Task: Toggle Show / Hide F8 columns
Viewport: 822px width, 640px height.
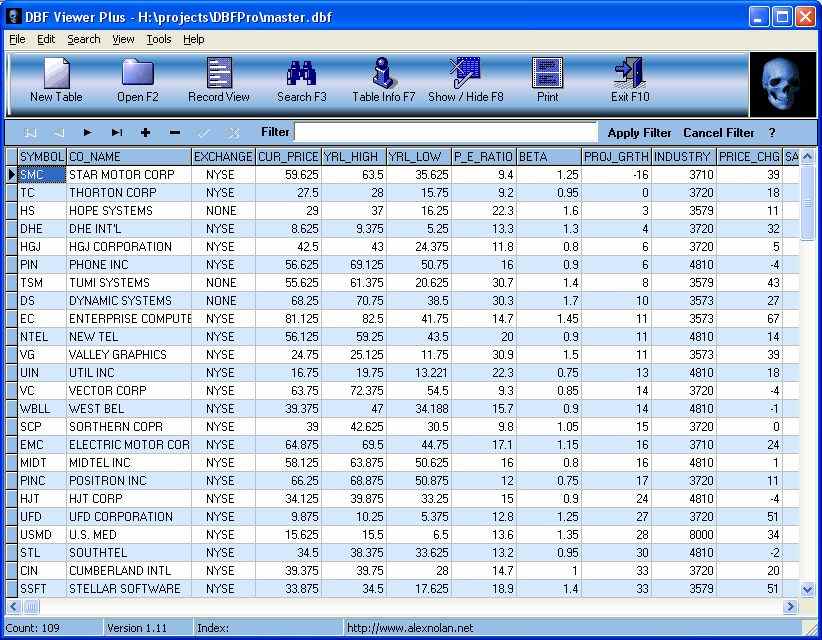Action: click(x=466, y=81)
